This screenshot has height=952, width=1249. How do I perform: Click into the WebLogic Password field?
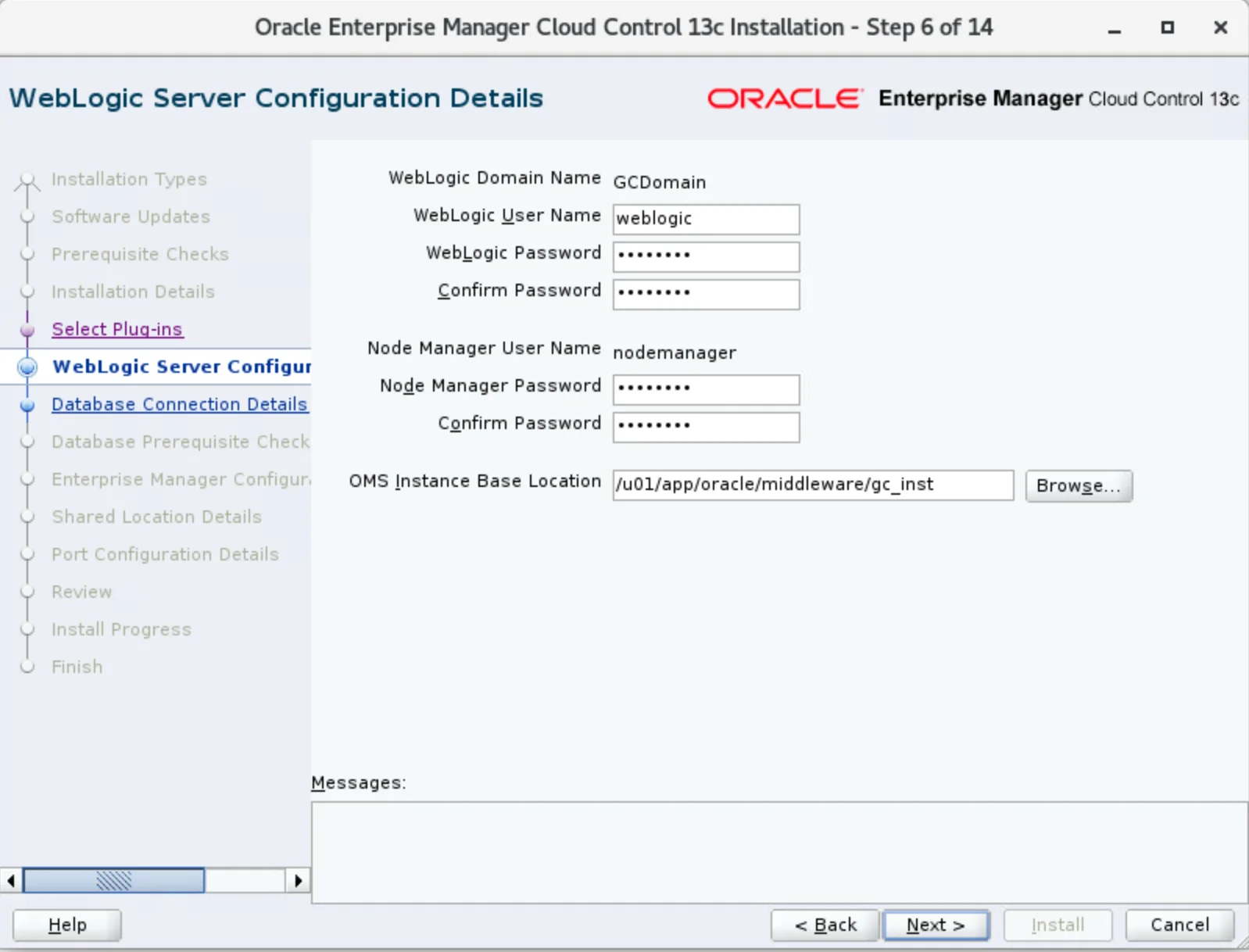point(705,256)
